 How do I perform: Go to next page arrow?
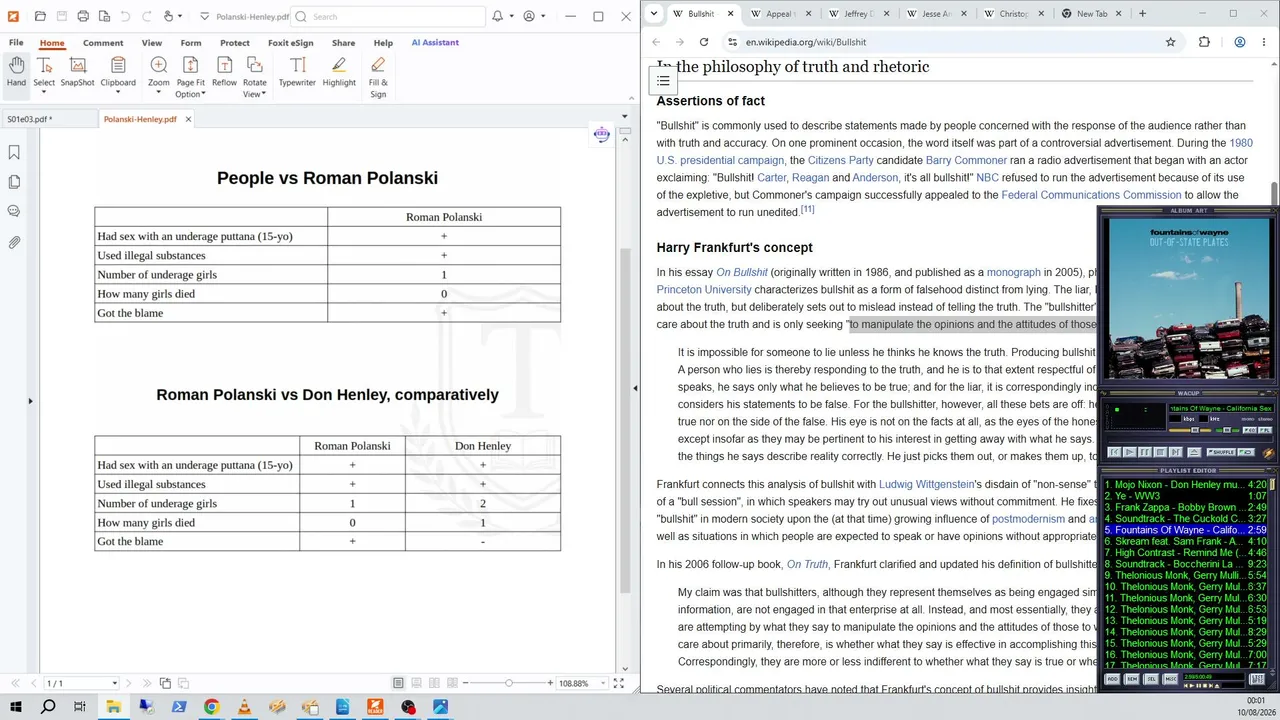(x=129, y=683)
